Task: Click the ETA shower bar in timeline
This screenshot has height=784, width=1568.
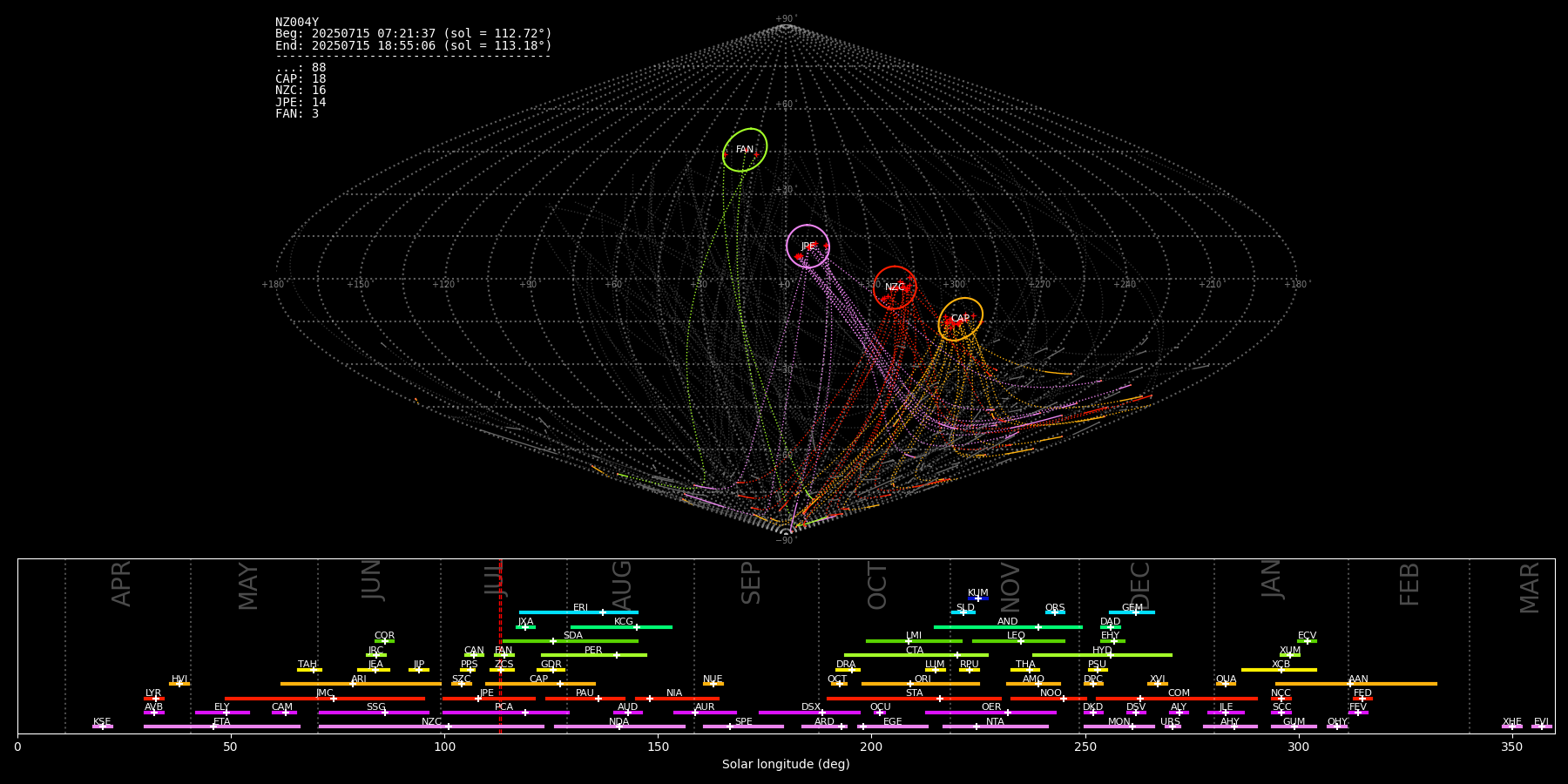Action: tap(222, 727)
